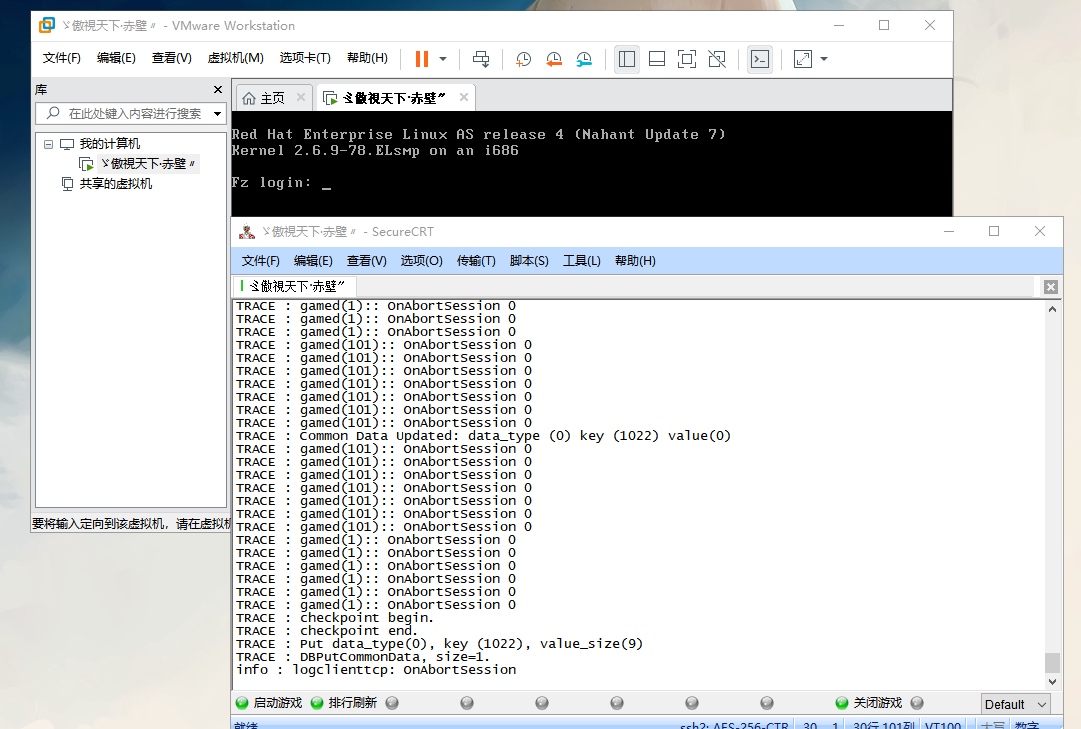Screen dimensions: 1081x729
Task: Click the 'Common Data Updated' terminal line
Action: (x=483, y=436)
